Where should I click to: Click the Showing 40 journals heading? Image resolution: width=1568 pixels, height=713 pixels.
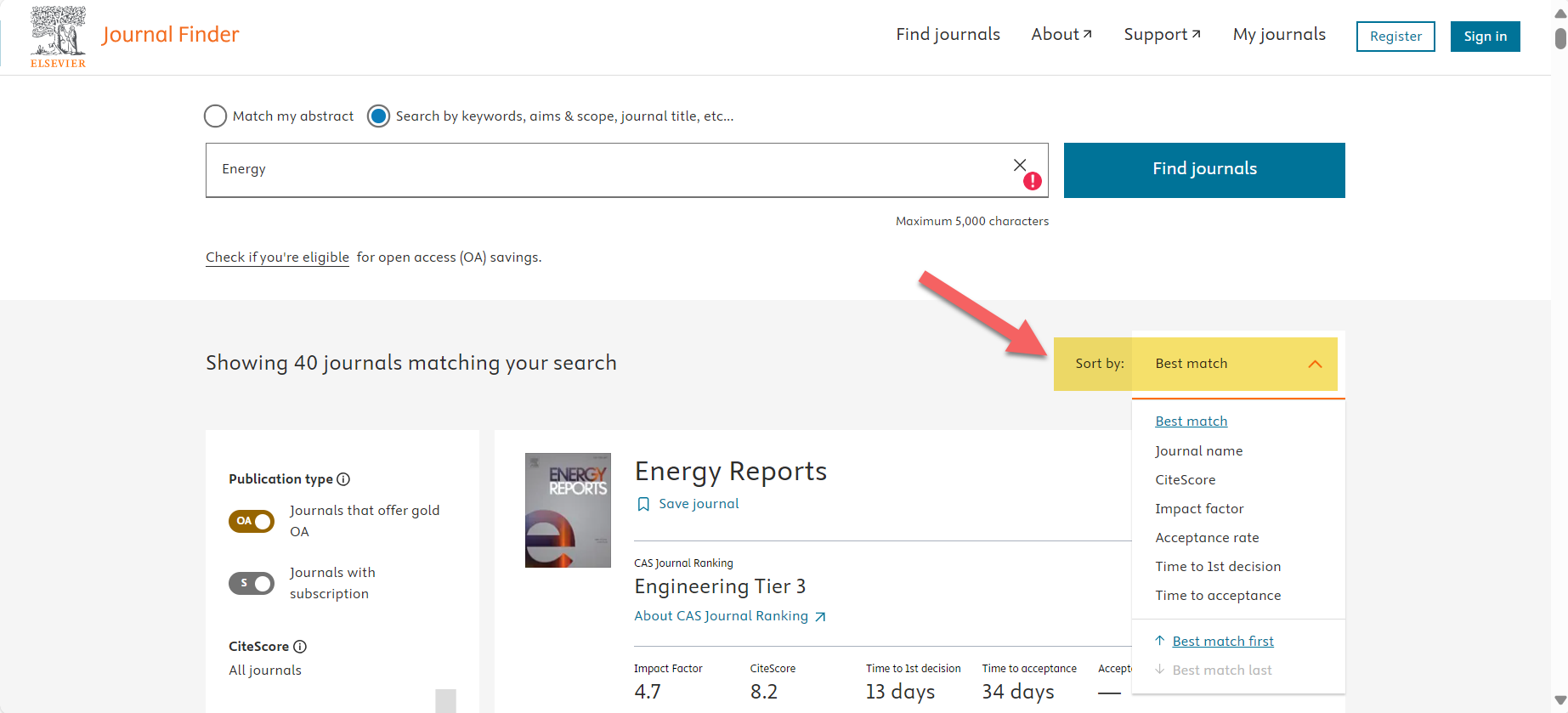click(x=411, y=363)
